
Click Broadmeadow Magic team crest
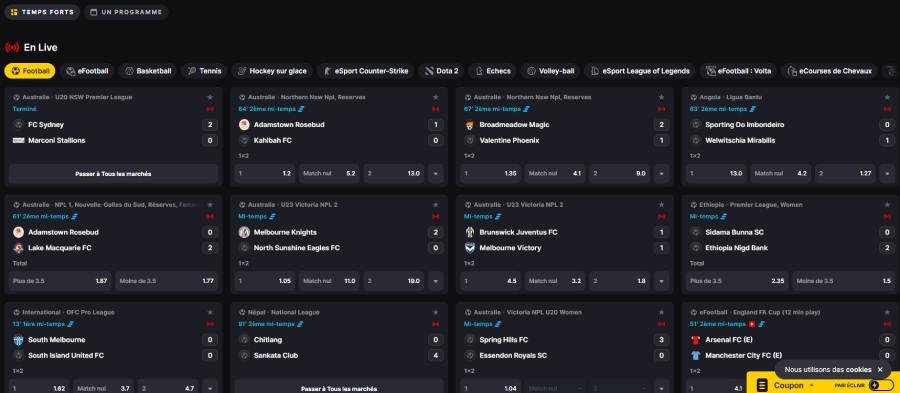[x=470, y=124]
